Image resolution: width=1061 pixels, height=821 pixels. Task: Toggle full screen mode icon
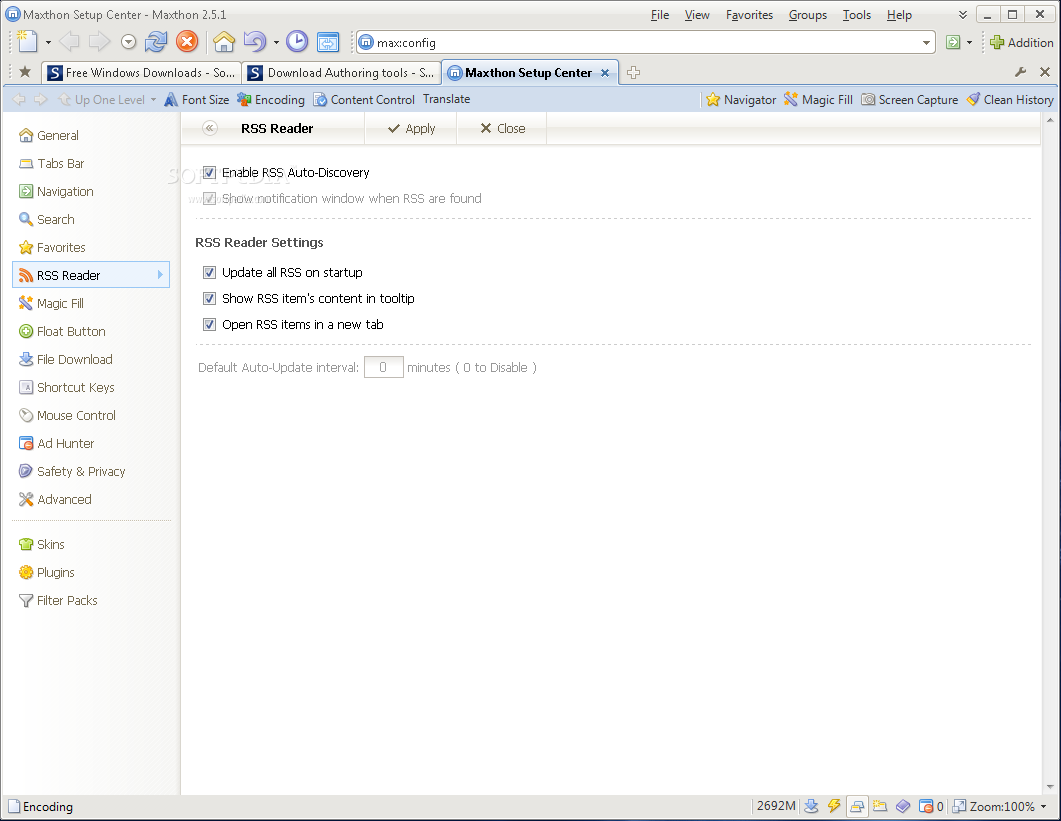click(x=328, y=42)
